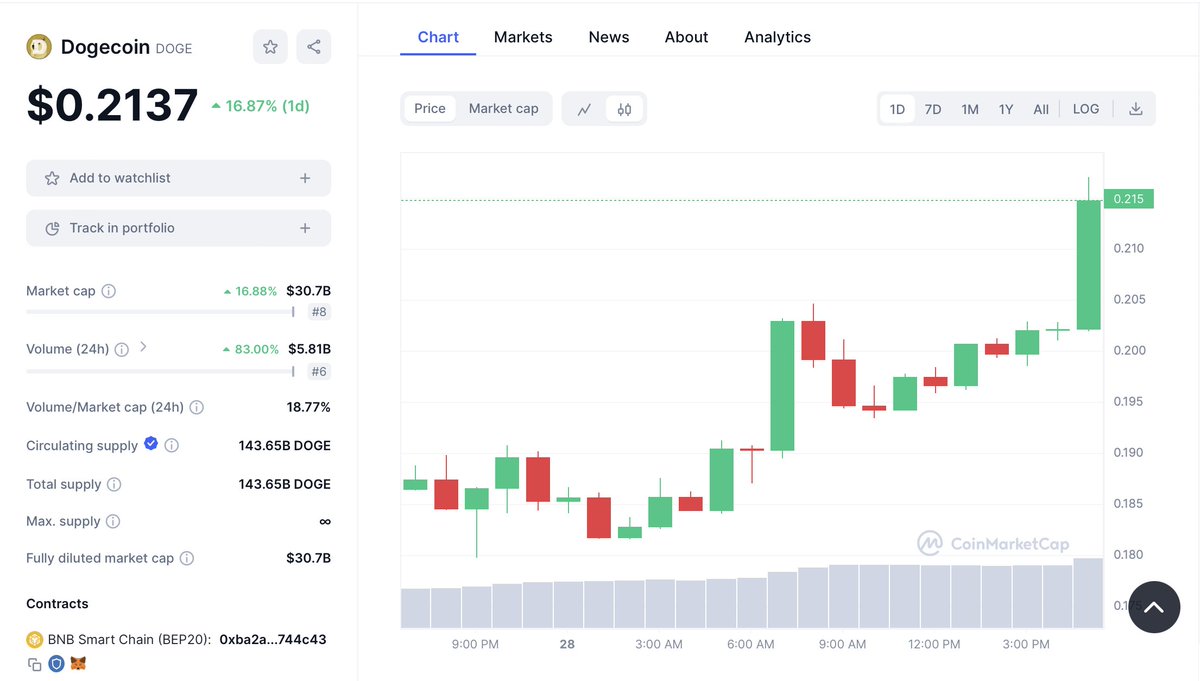This screenshot has height=681, width=1200.
Task: Expand Volume (24h) details chevron
Action: (x=143, y=347)
